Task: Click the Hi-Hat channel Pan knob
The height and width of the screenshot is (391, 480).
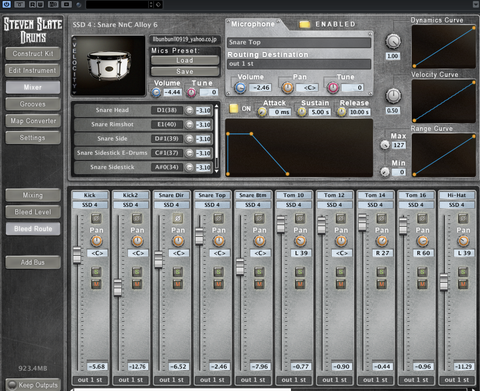Action: (463, 241)
